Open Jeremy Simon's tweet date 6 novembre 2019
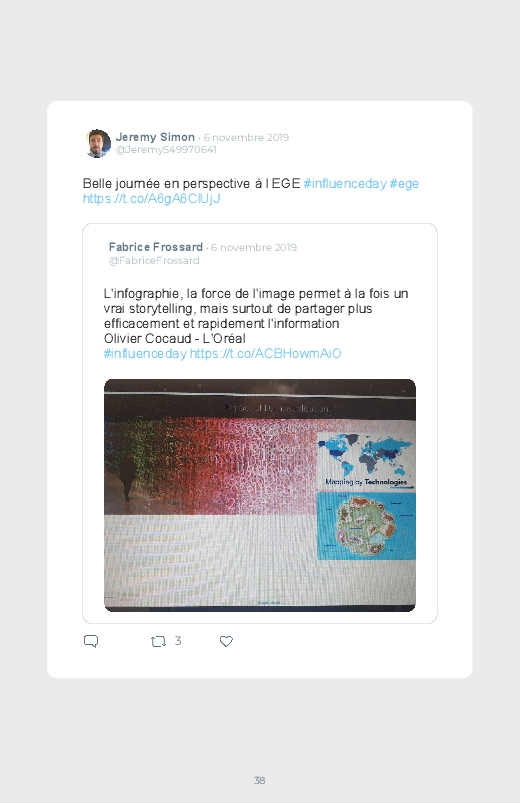 (x=246, y=137)
